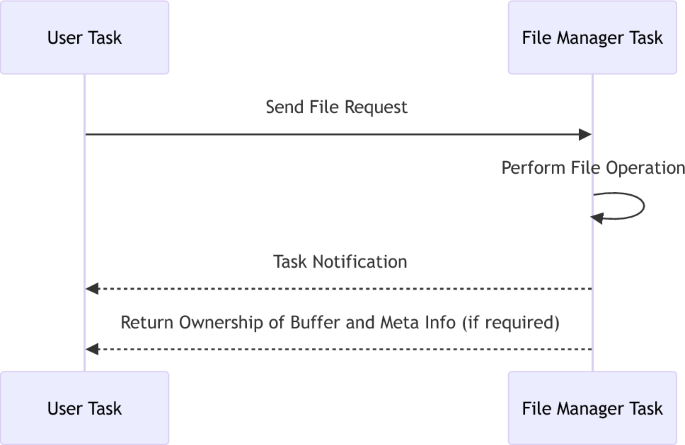Click the dashed Task Notification arrow line
Image resolution: width=685 pixels, height=445 pixels.
pyautogui.click(x=340, y=289)
